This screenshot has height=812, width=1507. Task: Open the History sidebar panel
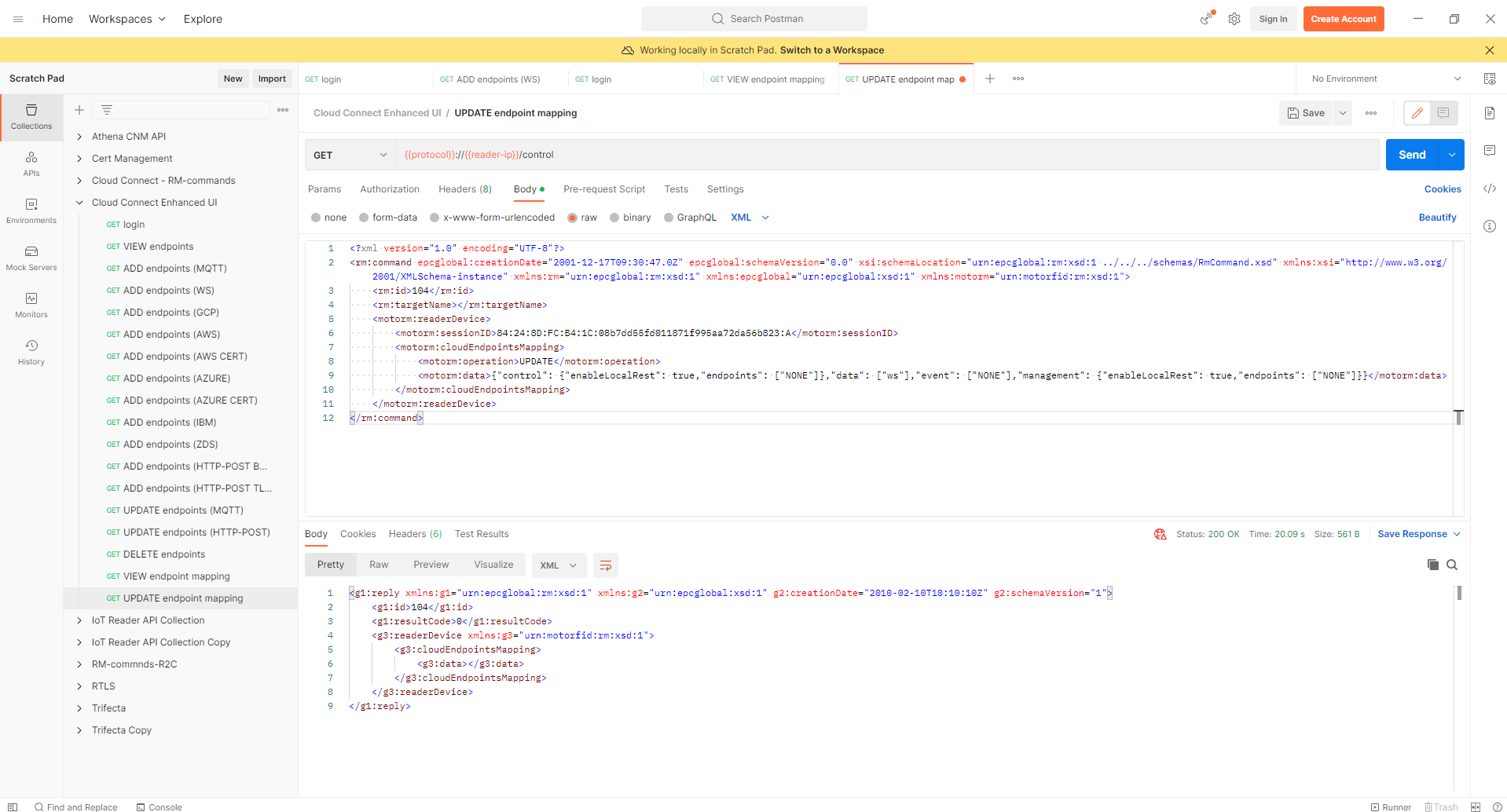(x=31, y=353)
